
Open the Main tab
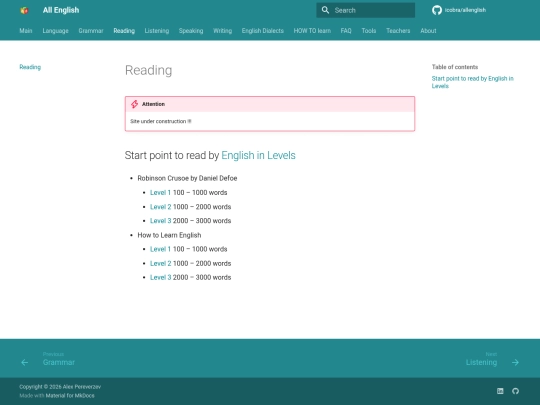click(26, 31)
